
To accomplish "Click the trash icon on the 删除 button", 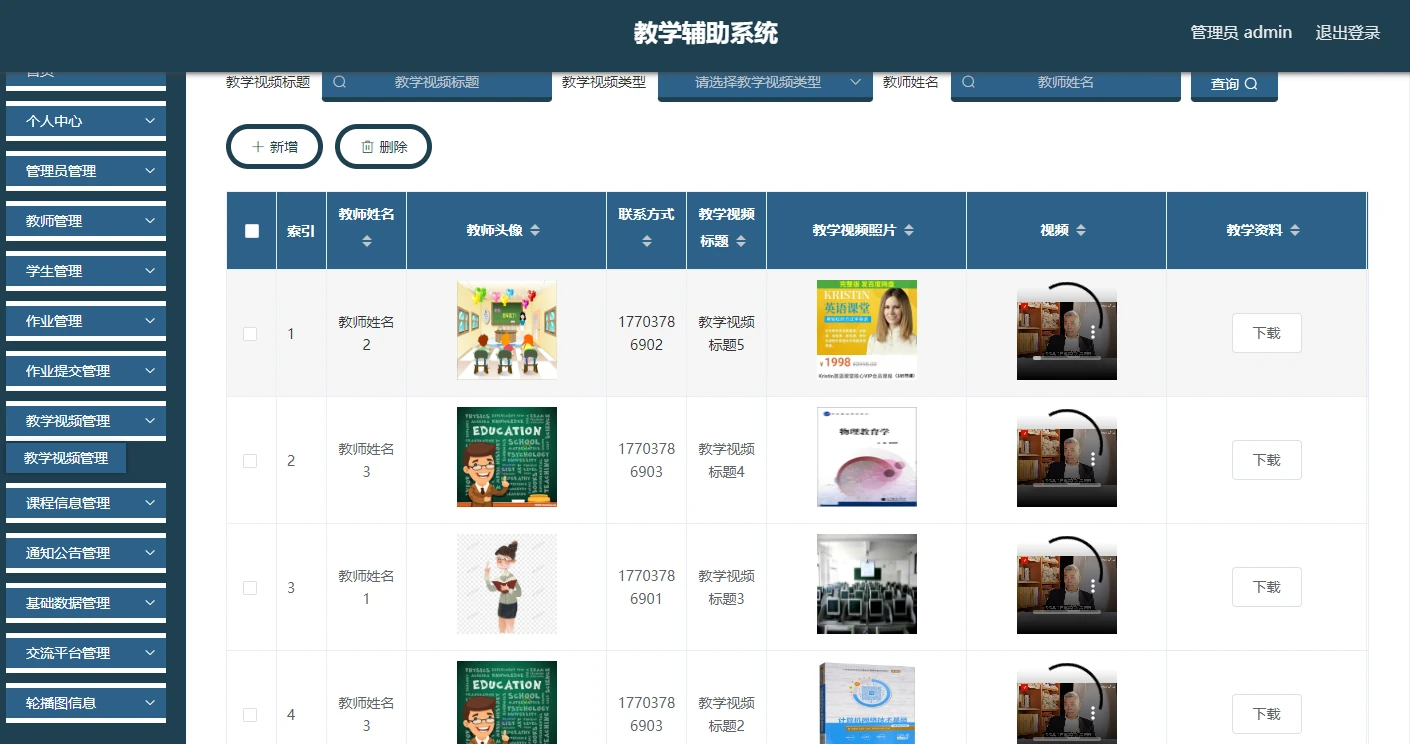I will click(366, 146).
